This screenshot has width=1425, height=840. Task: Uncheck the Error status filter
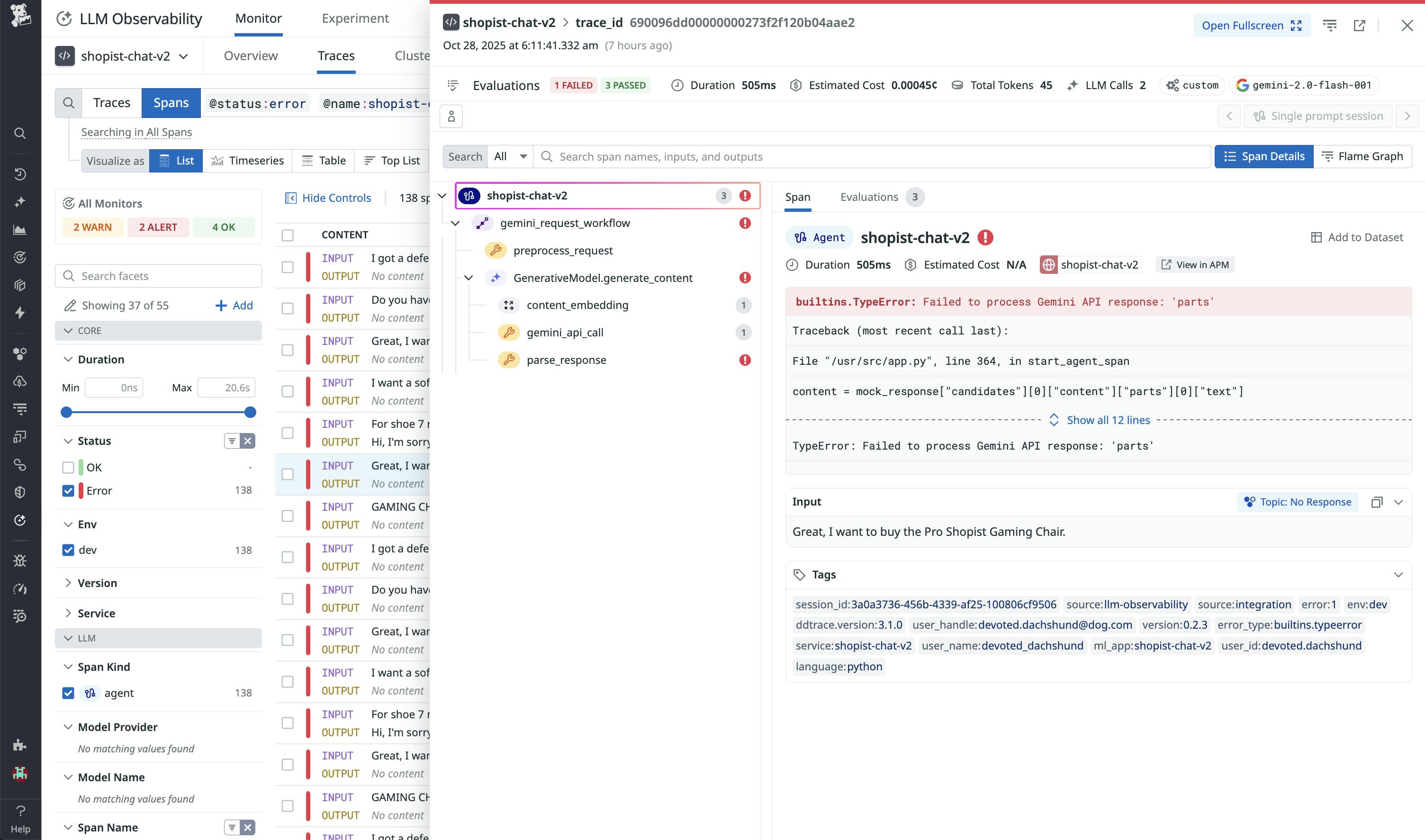pyautogui.click(x=69, y=490)
